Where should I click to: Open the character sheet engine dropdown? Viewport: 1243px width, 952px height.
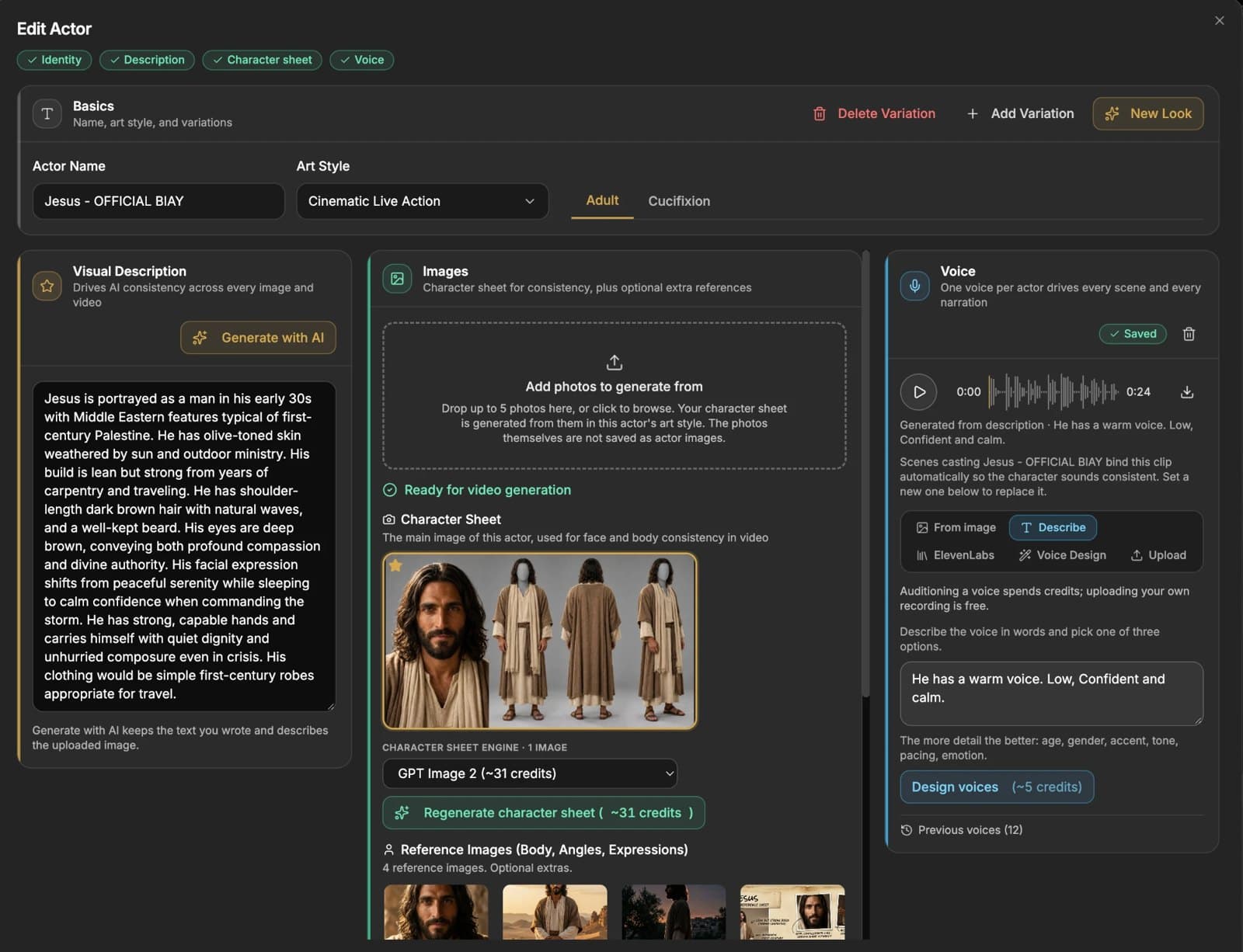(530, 773)
